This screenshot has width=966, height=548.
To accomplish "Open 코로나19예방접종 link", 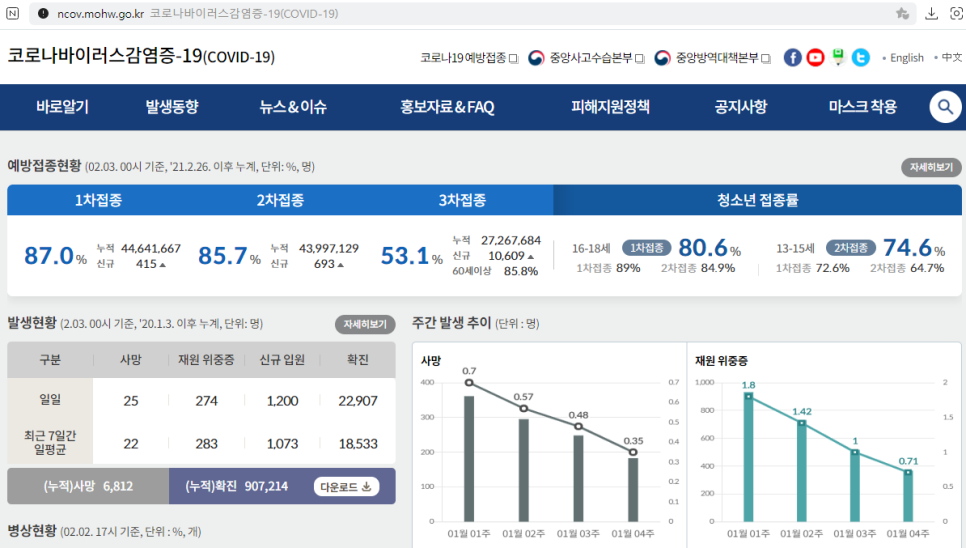I will [469, 58].
